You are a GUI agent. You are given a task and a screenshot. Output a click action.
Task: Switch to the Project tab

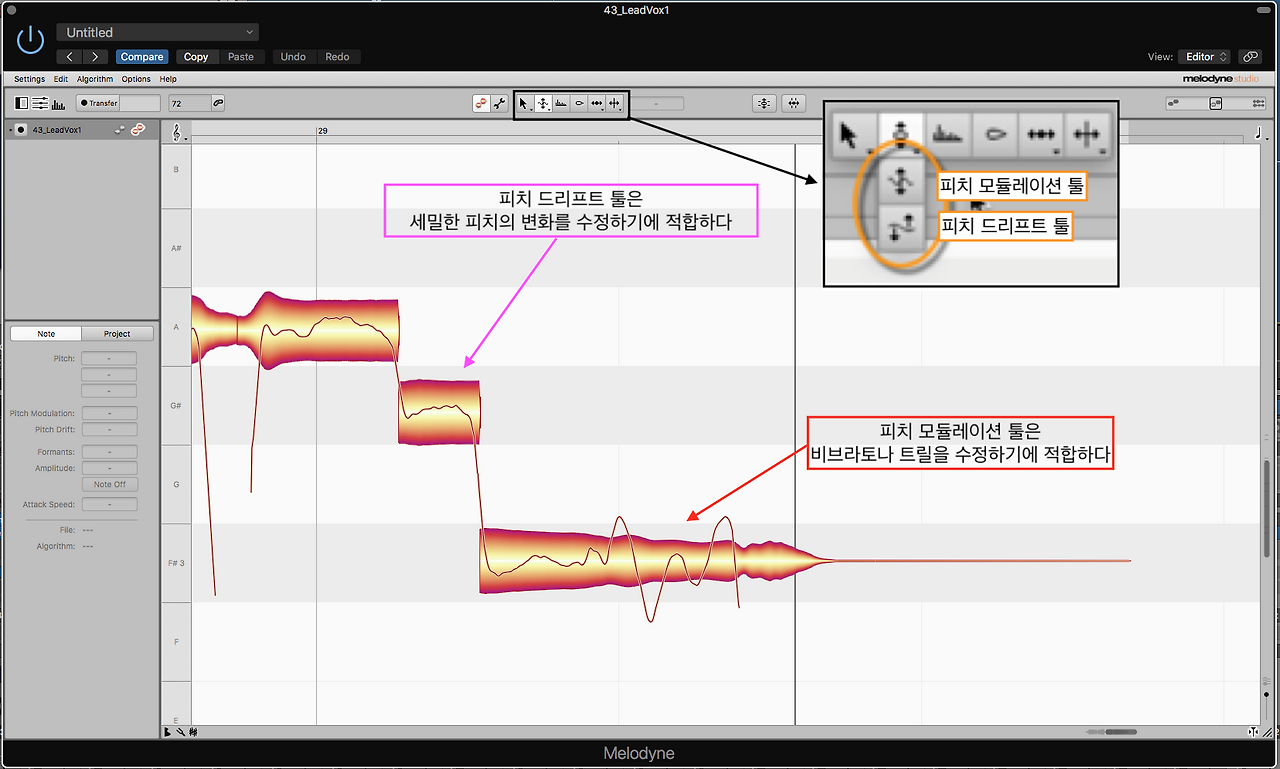point(118,334)
